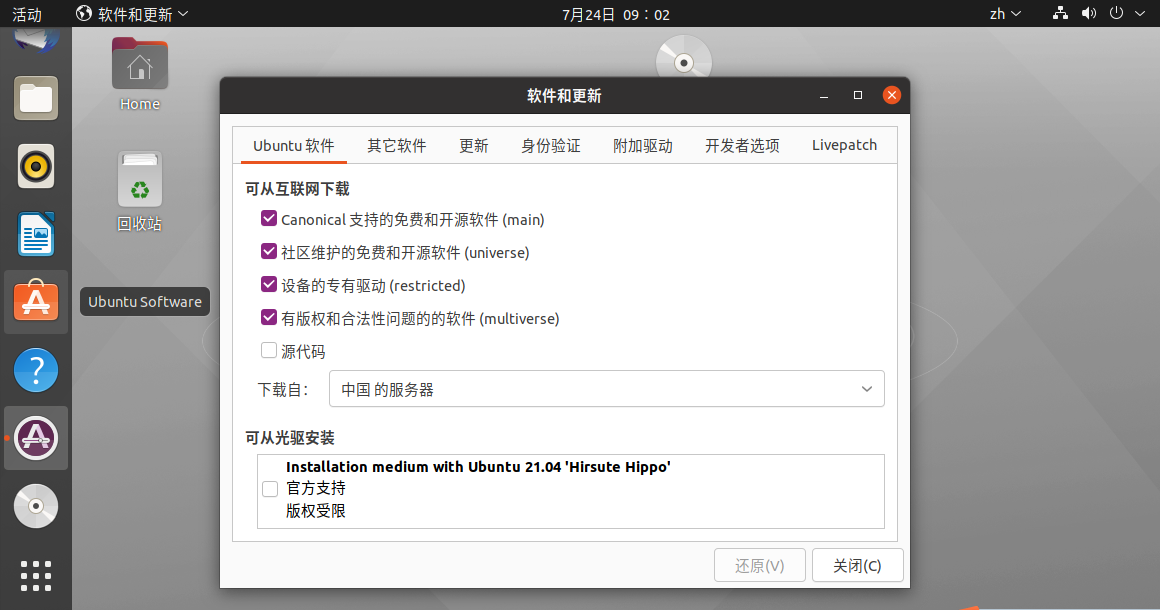Minimize the 软件和更新 window
Viewport: 1160px width, 610px height.
[823, 95]
